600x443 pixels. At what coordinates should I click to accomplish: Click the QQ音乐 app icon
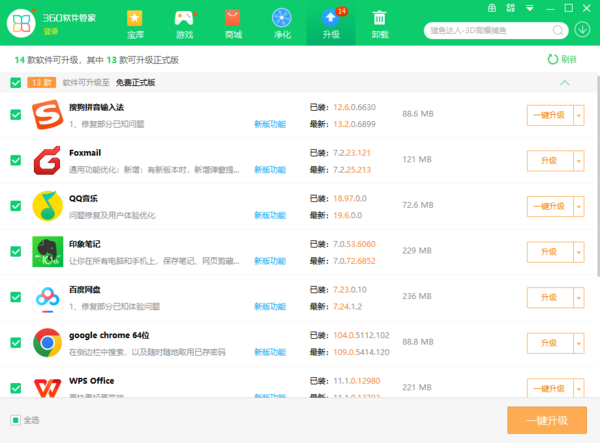click(47, 206)
